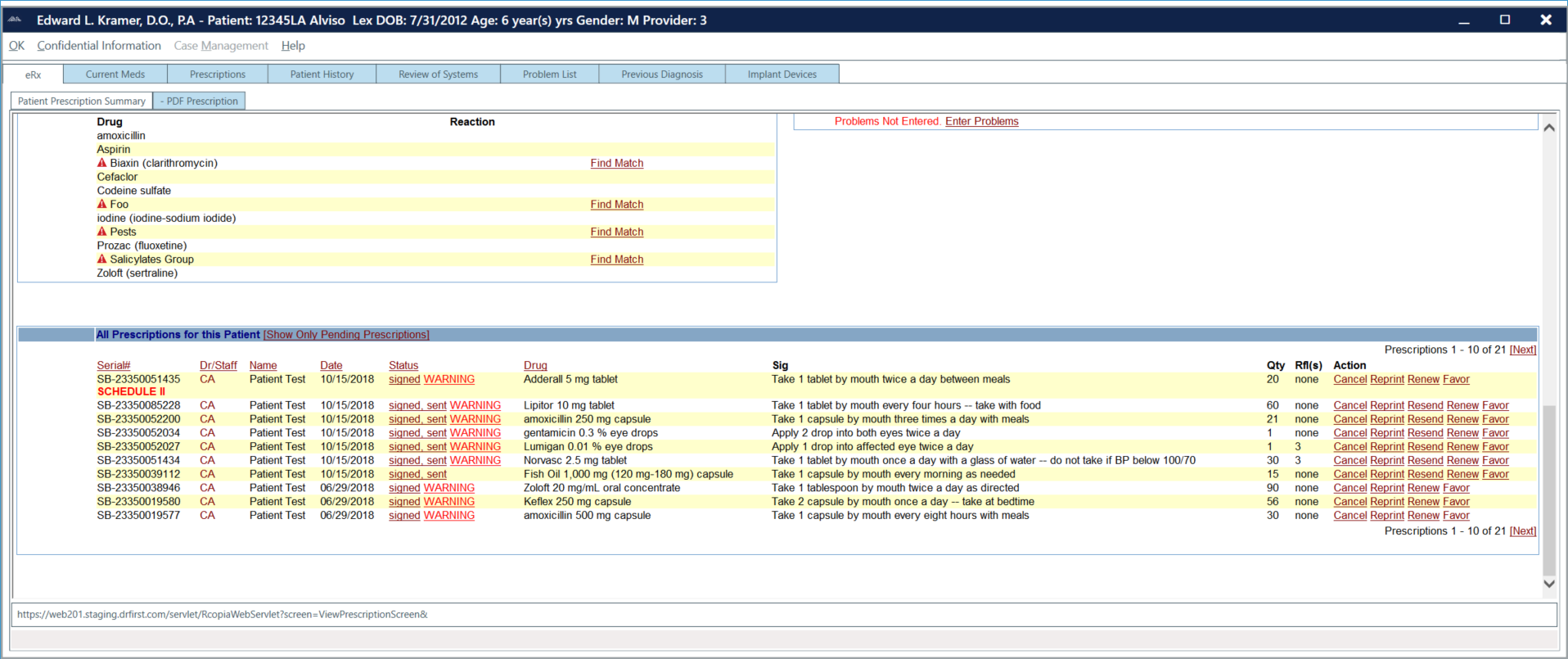Click Cancel for amoxicillin 500 mg capsule
1568x659 pixels.
click(x=1350, y=516)
